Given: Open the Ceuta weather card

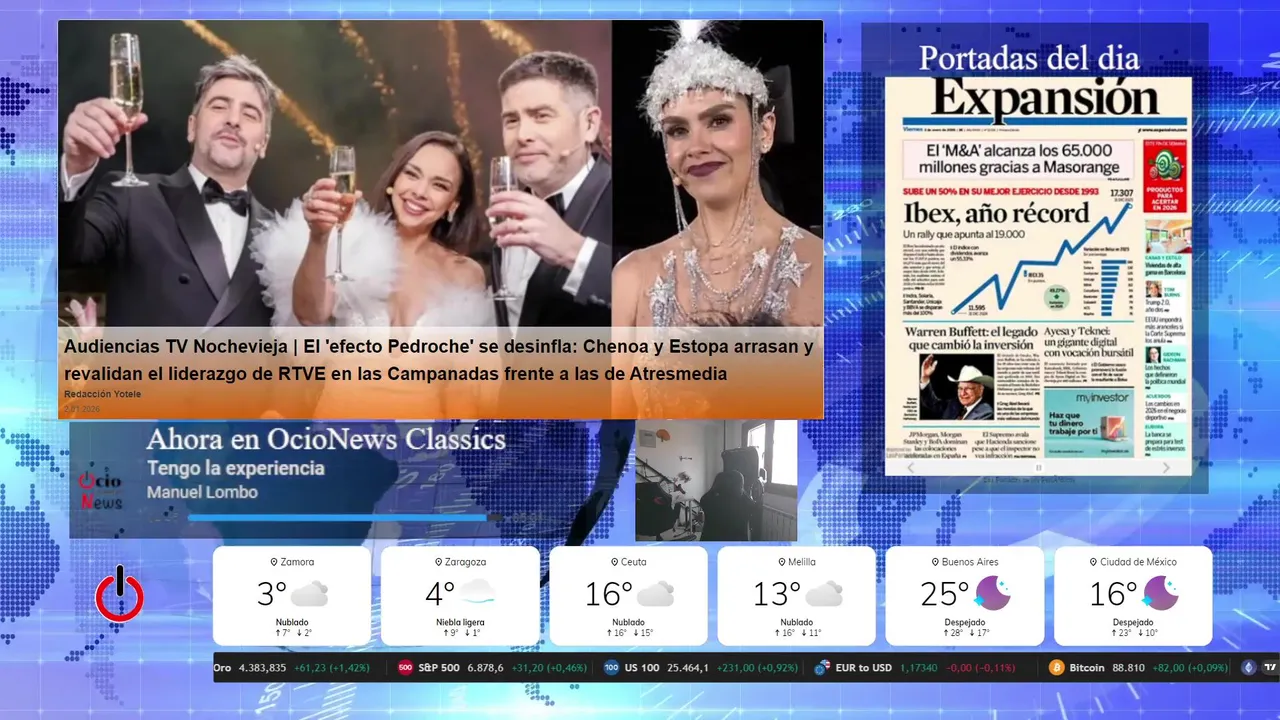Looking at the screenshot, I should [628, 596].
